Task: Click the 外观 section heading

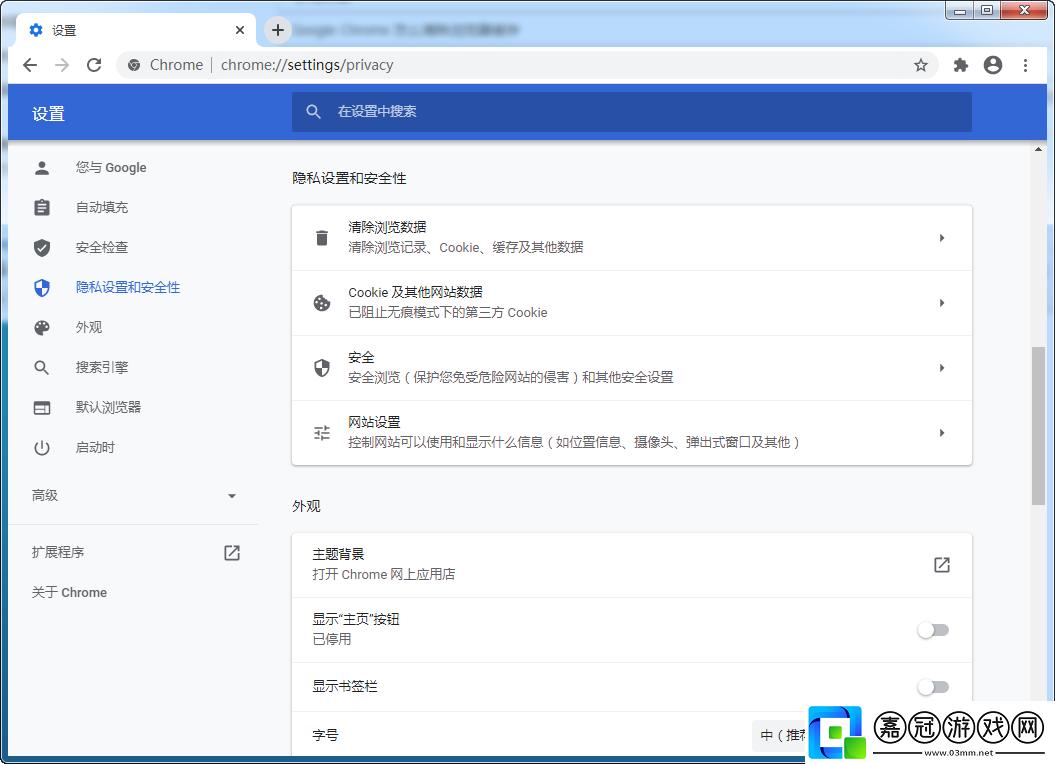Action: pyautogui.click(x=306, y=506)
